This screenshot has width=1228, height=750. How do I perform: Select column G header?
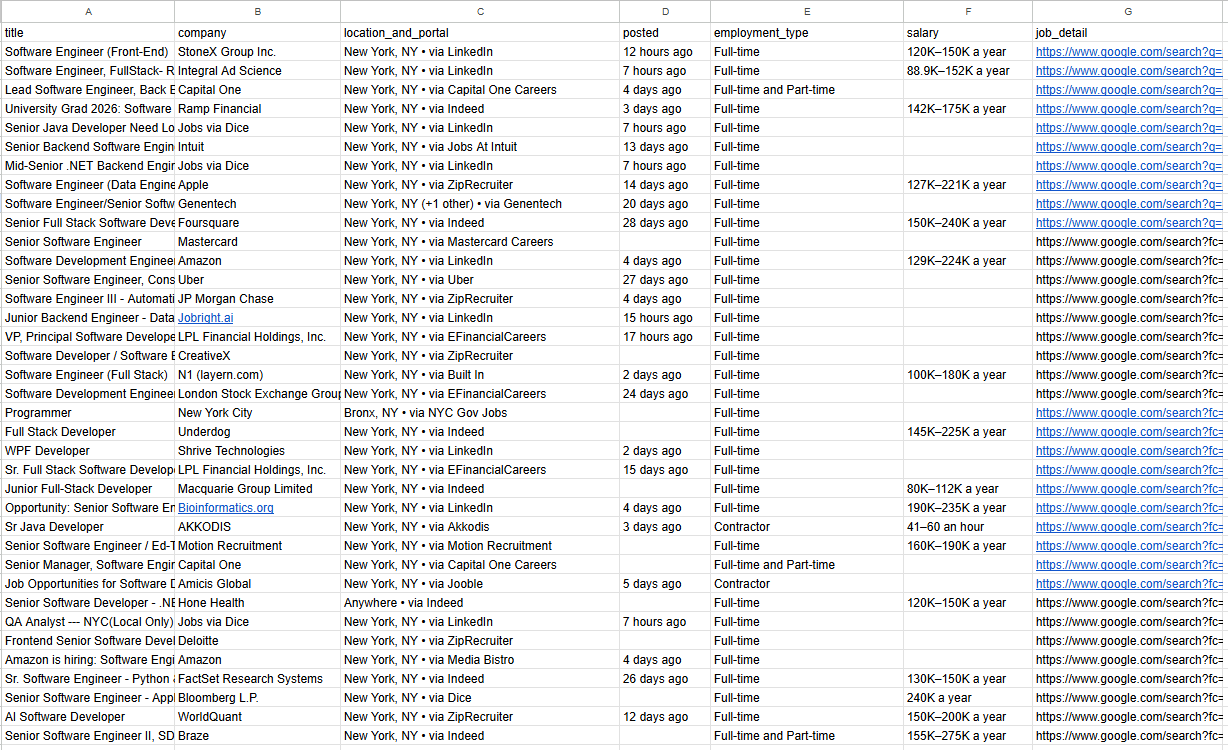[x=1128, y=12]
